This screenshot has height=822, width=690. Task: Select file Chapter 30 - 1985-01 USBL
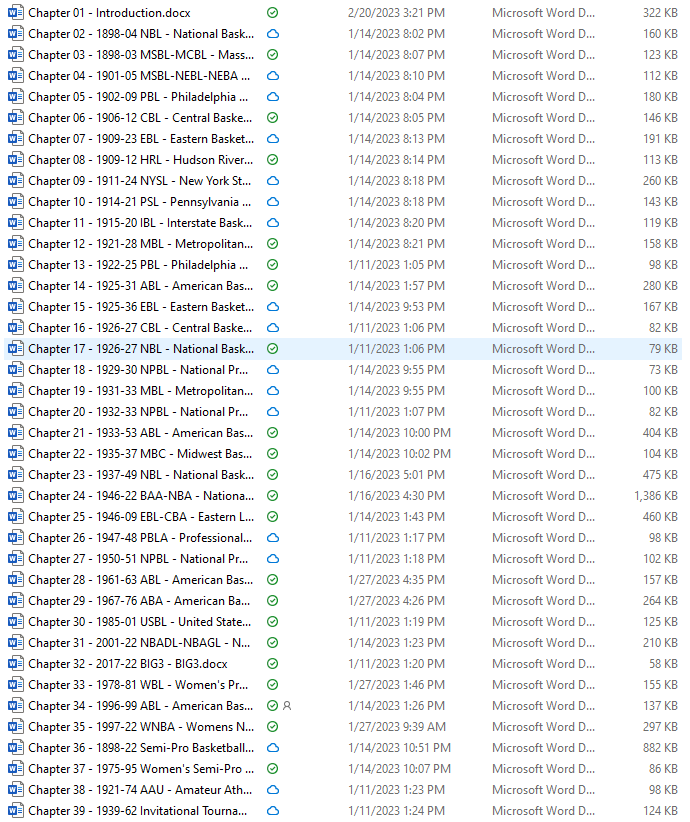tap(140, 622)
